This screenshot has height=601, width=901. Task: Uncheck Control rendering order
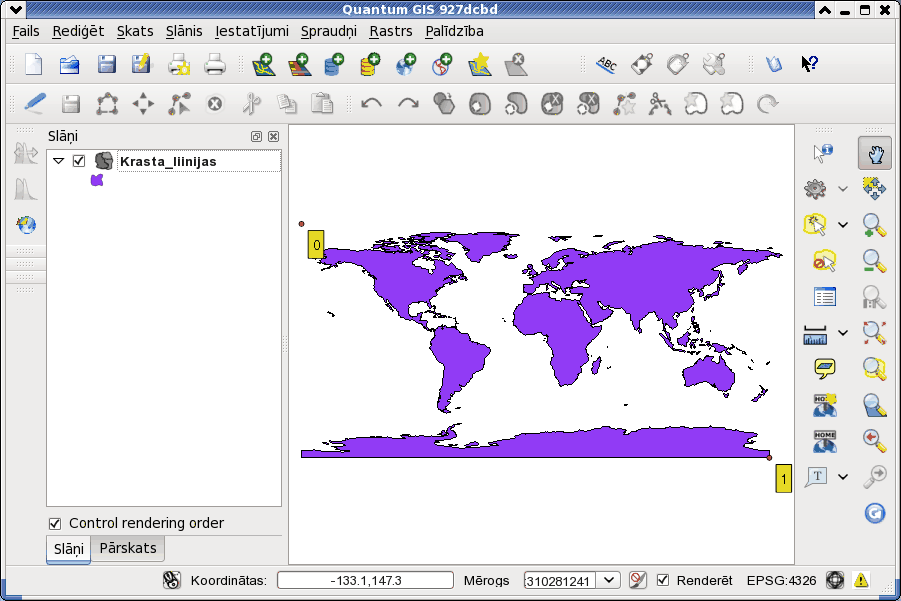pos(55,523)
